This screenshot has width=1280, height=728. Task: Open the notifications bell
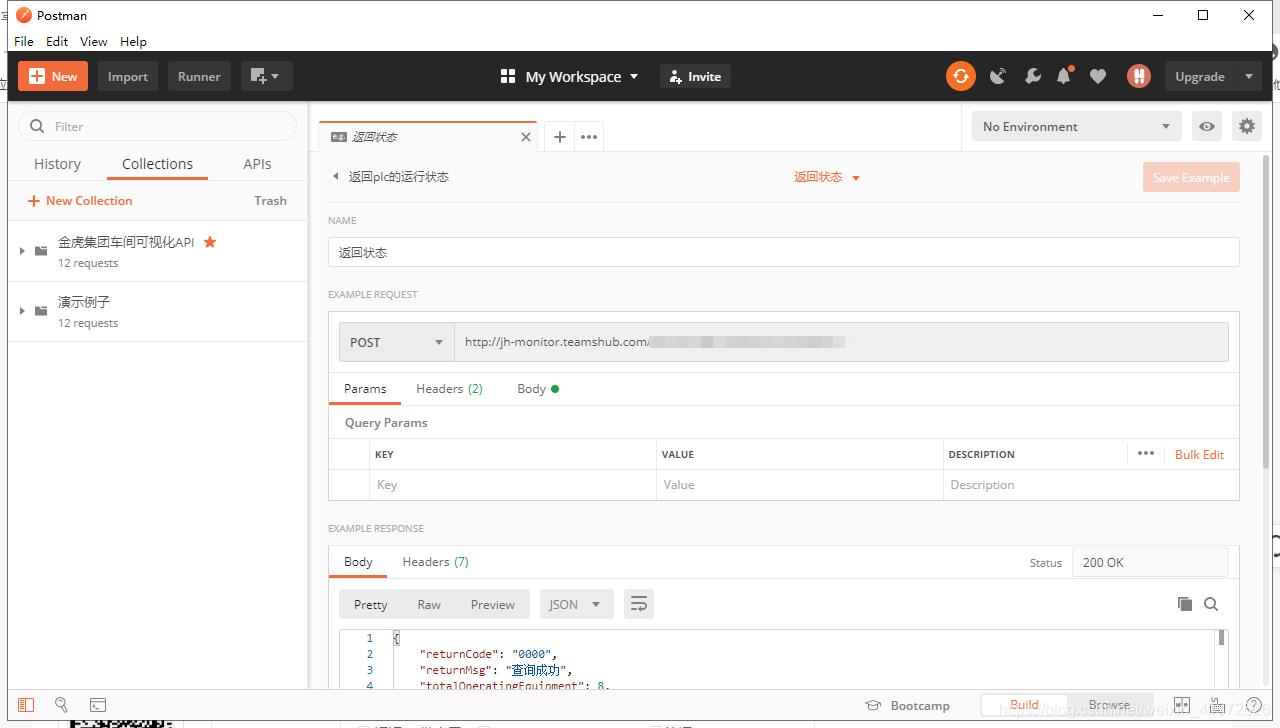(x=1063, y=76)
